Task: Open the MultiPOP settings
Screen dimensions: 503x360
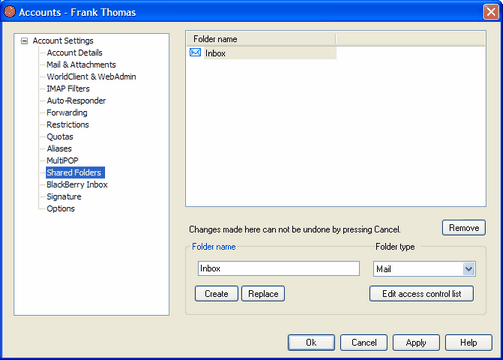Action: coord(62,161)
